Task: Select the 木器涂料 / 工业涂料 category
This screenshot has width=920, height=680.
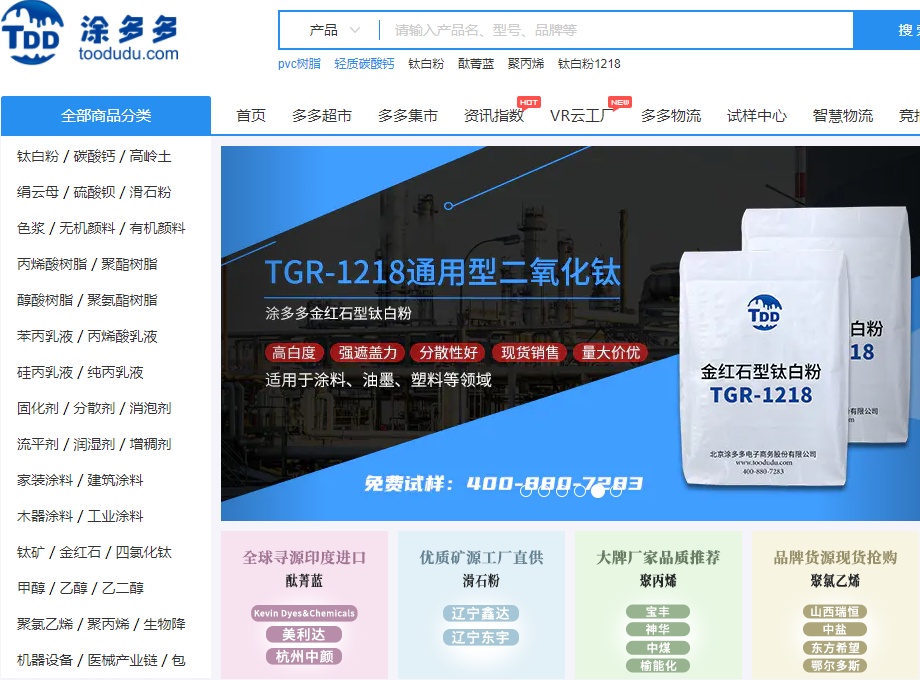Action: (x=80, y=516)
